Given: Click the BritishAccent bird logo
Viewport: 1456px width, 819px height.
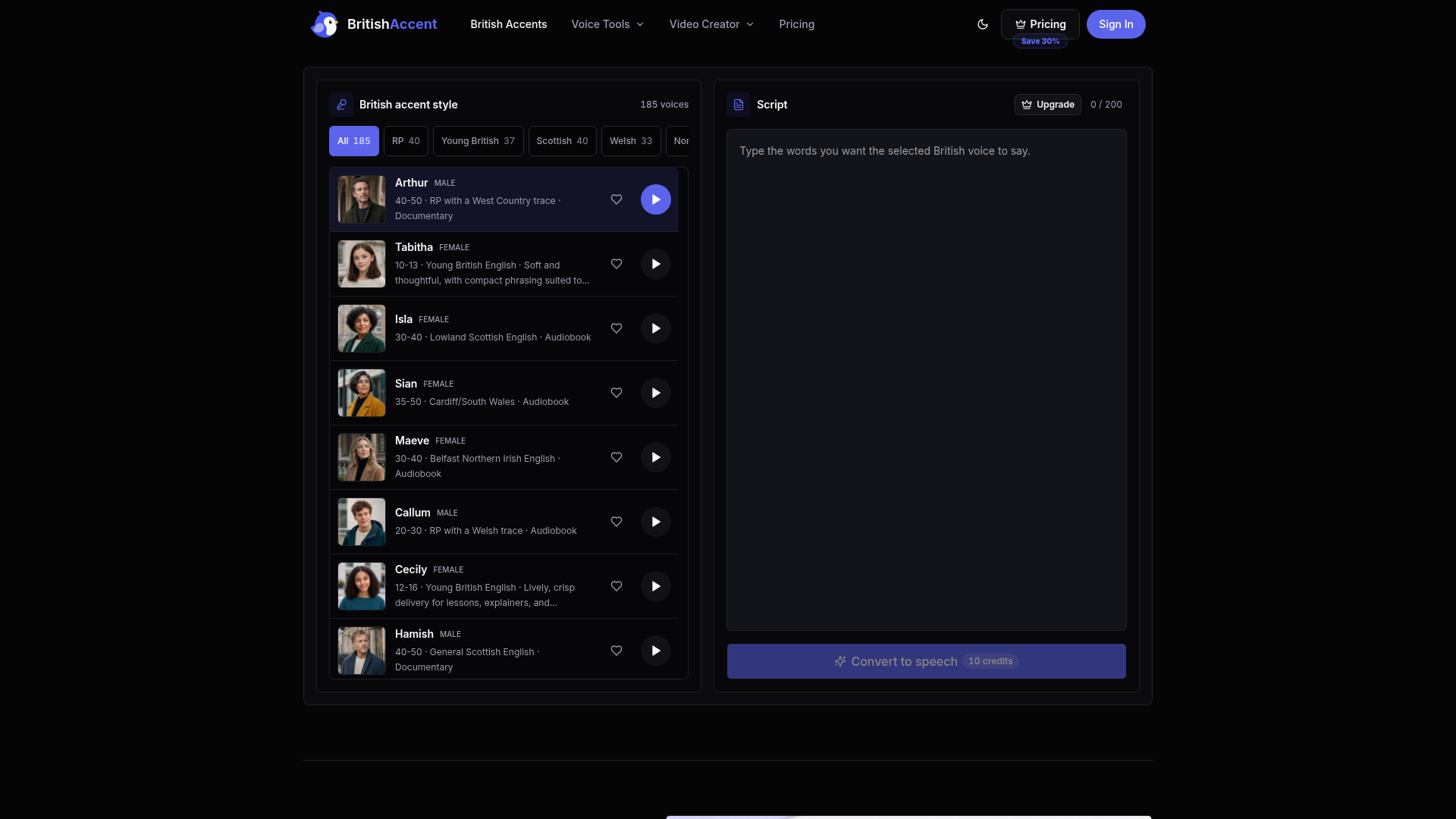Looking at the screenshot, I should pos(325,24).
